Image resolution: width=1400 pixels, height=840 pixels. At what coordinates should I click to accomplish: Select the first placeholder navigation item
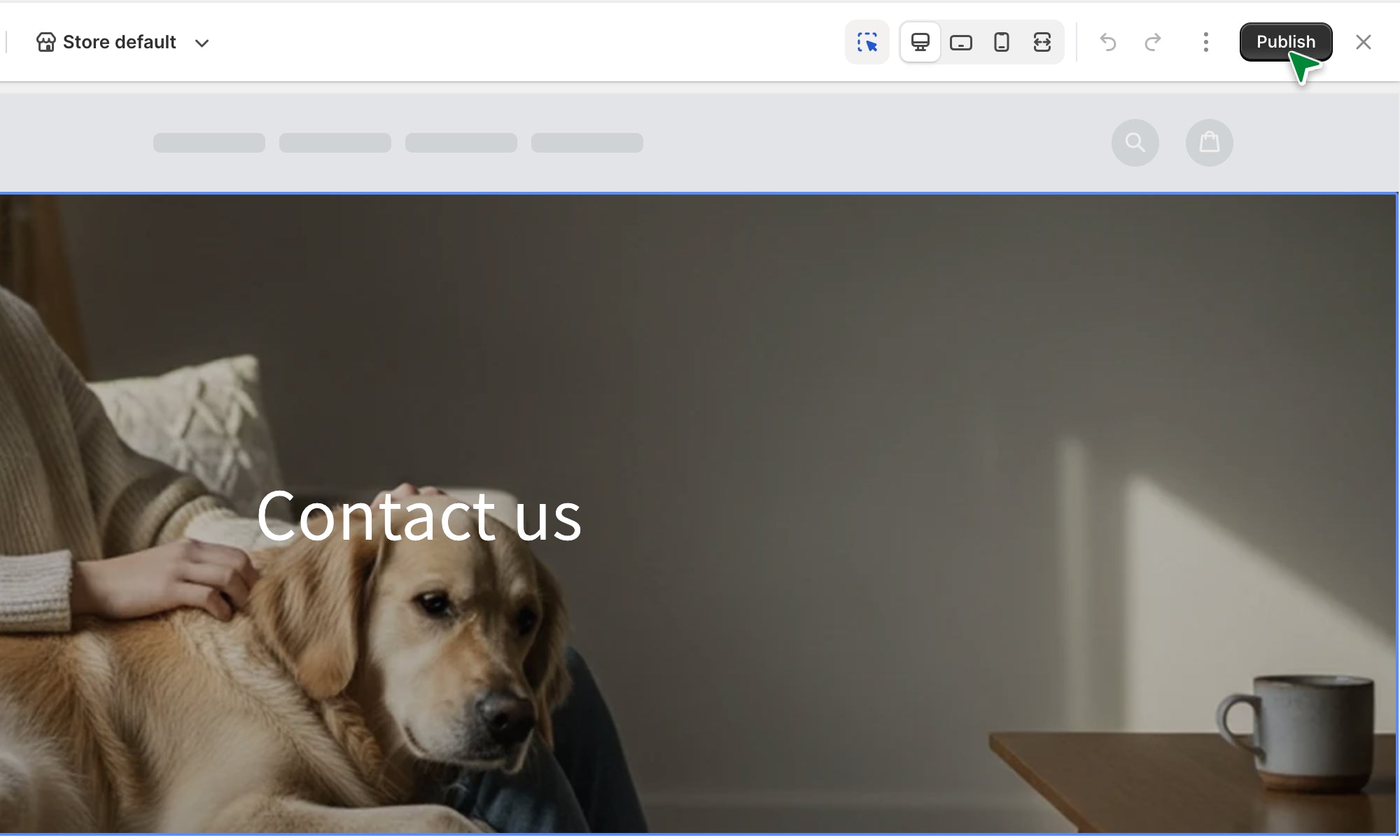click(209, 143)
